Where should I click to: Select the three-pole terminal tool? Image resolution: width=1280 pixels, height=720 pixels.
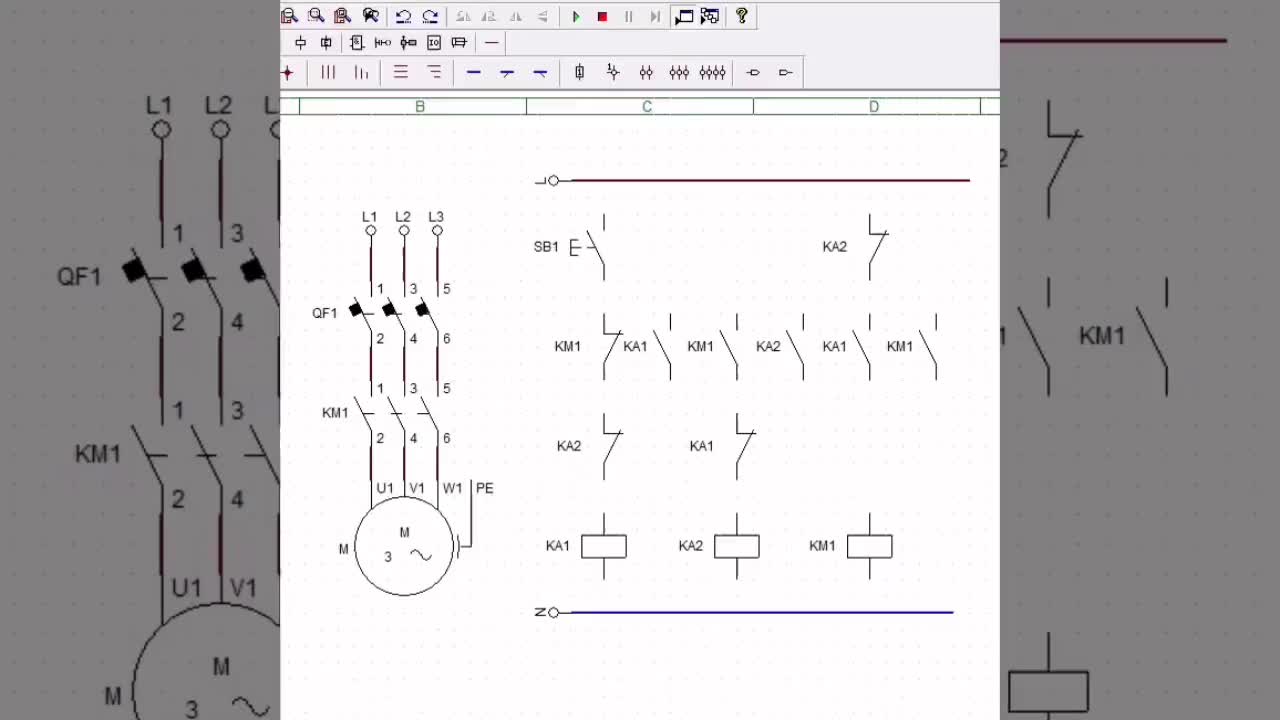click(x=679, y=72)
